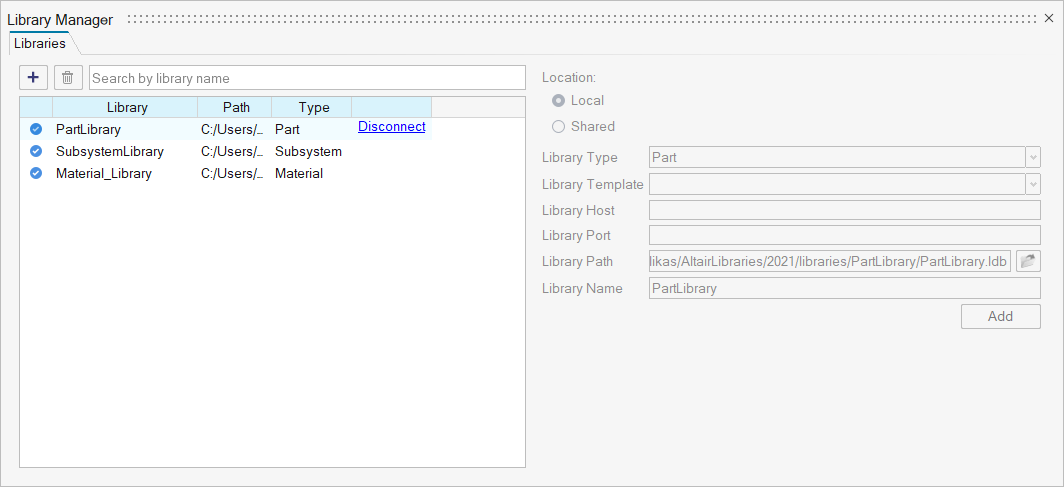Screen dimensions: 1064x487
Task: Click the browse folder icon beside Library Path
Action: (x=1028, y=262)
